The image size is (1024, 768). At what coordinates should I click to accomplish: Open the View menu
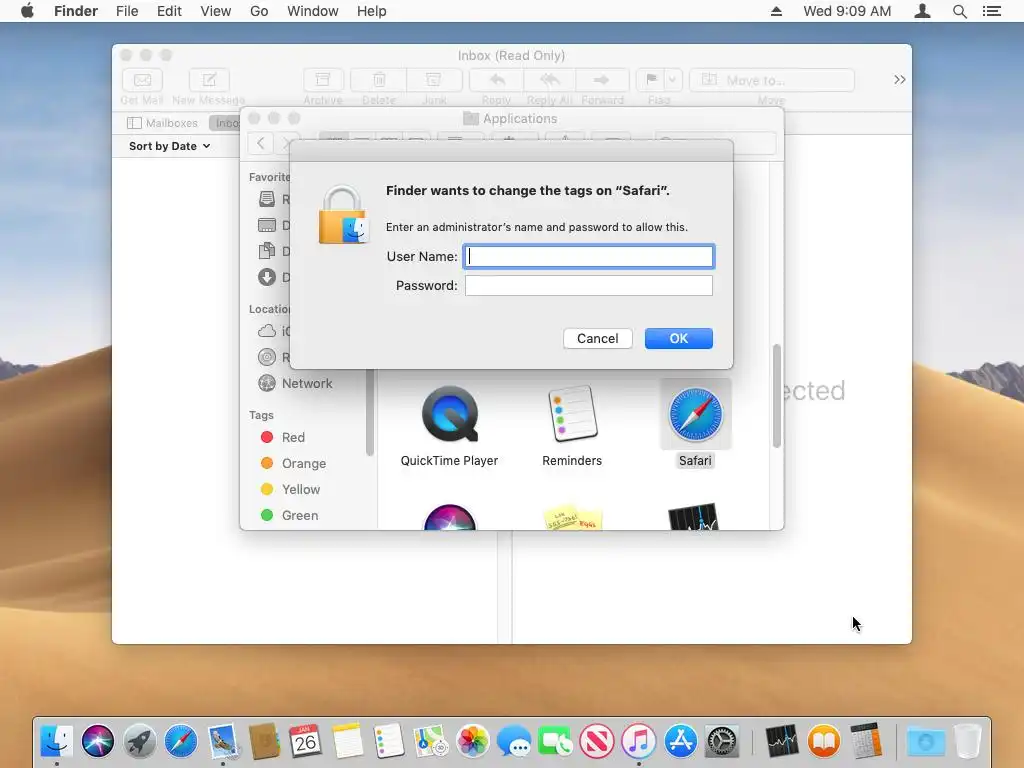pos(216,11)
